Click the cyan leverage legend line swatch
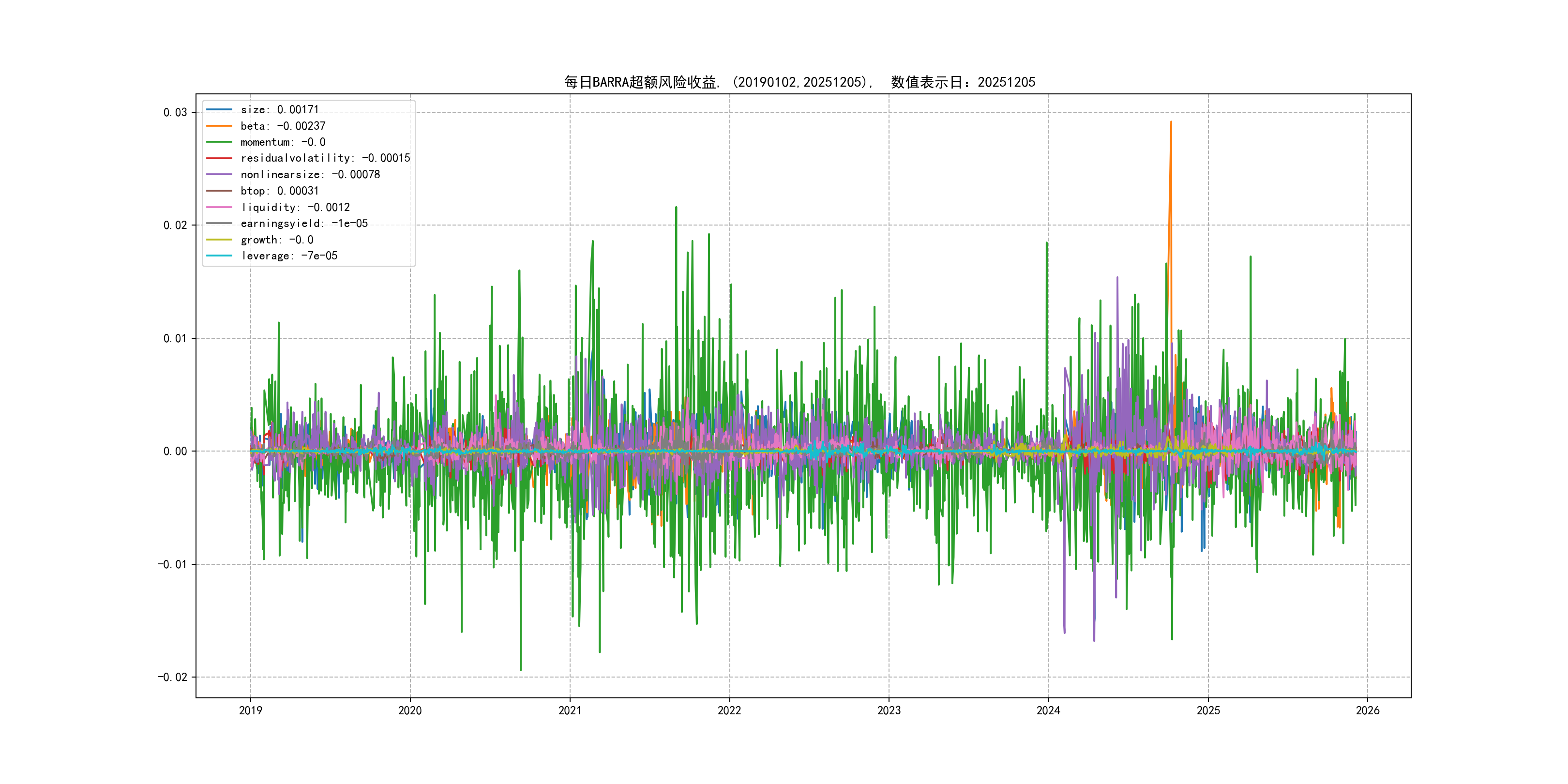1568x784 pixels. 219,256
